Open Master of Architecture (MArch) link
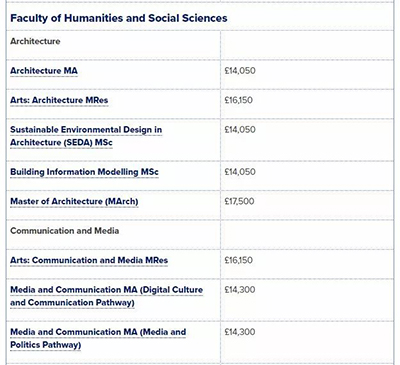The image size is (400, 365). (x=74, y=201)
